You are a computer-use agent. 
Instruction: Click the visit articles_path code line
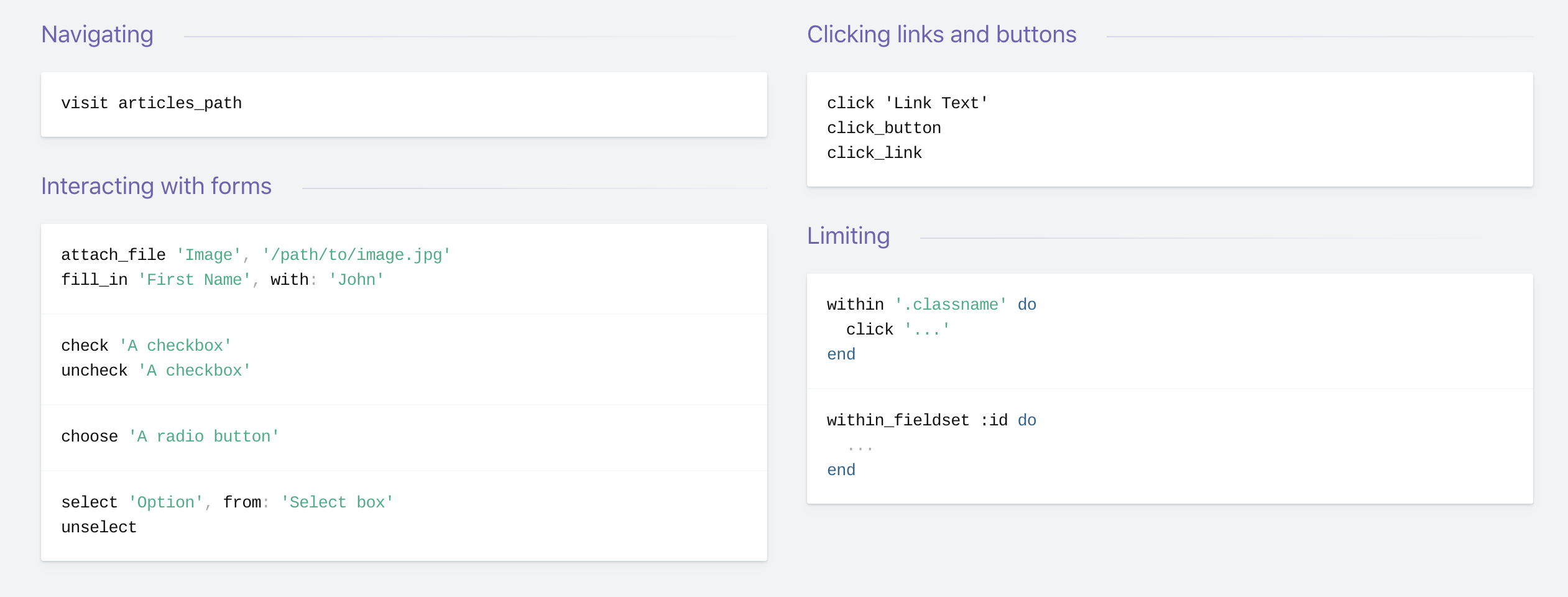151,103
